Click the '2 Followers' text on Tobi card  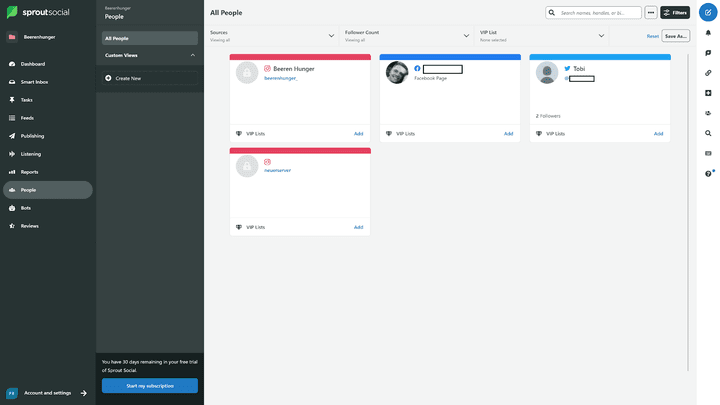[x=548, y=116]
